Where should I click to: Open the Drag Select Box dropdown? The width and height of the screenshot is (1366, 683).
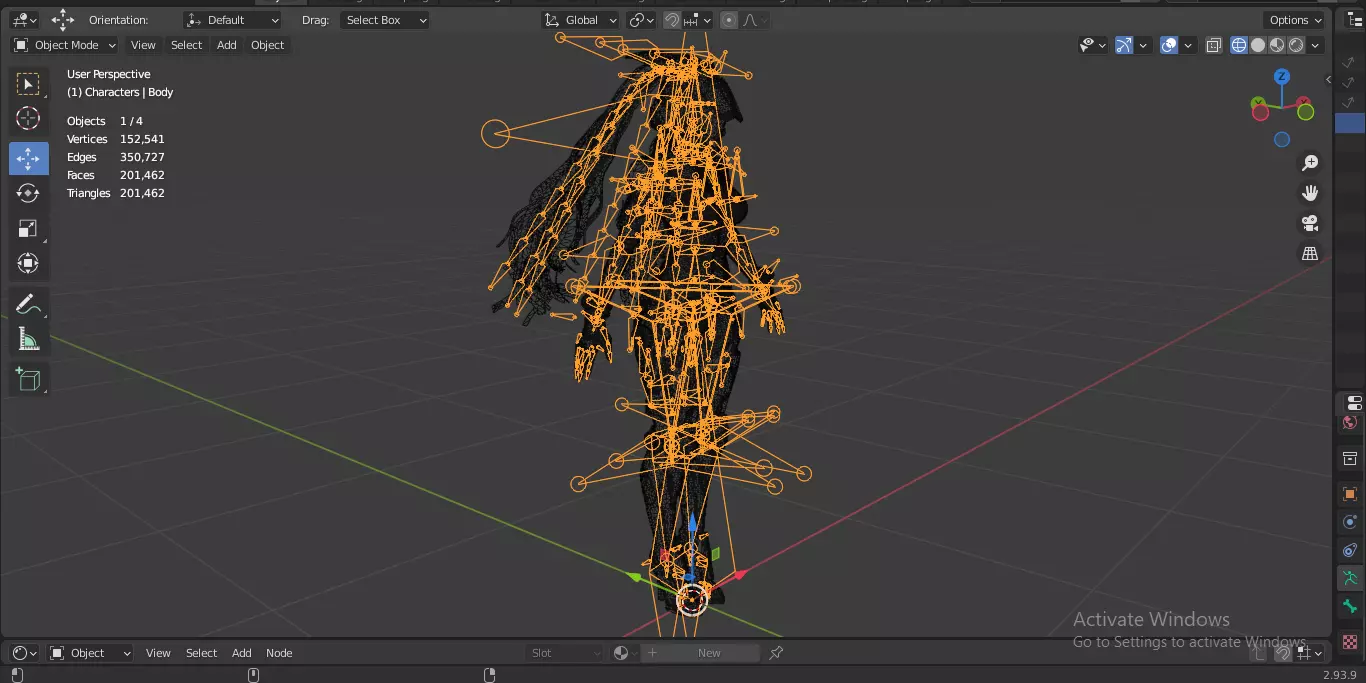(x=384, y=20)
